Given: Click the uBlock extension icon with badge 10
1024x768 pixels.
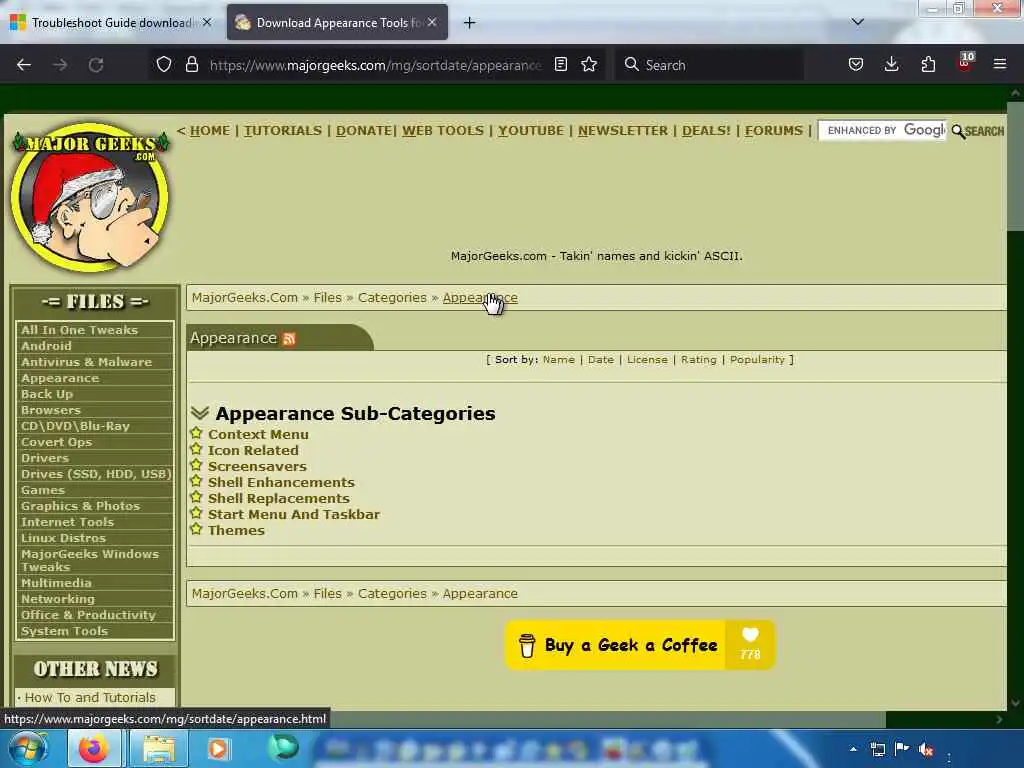Looking at the screenshot, I should pos(965,63).
